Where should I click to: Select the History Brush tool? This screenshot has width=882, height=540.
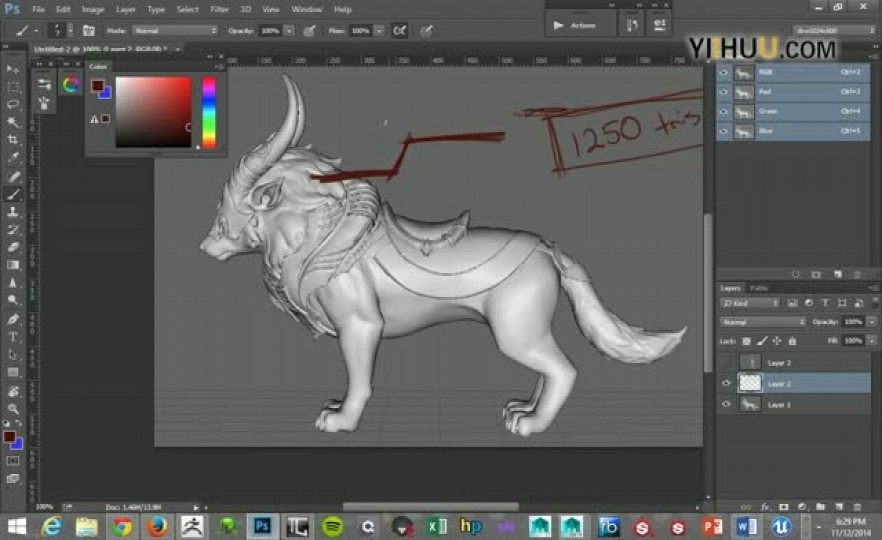click(12, 230)
